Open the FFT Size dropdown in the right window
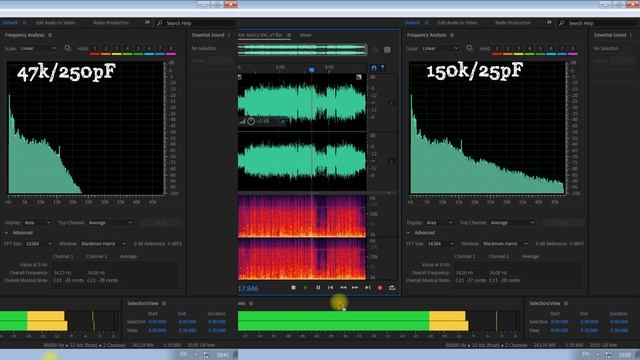 coord(441,244)
